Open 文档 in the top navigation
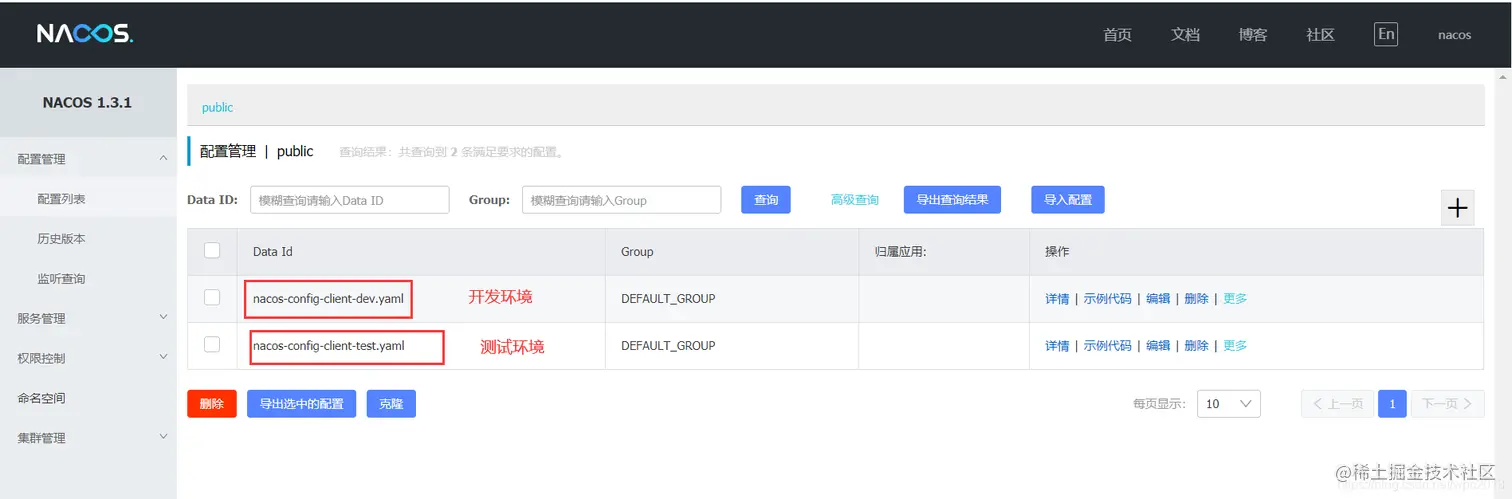1512x499 pixels. click(1185, 35)
